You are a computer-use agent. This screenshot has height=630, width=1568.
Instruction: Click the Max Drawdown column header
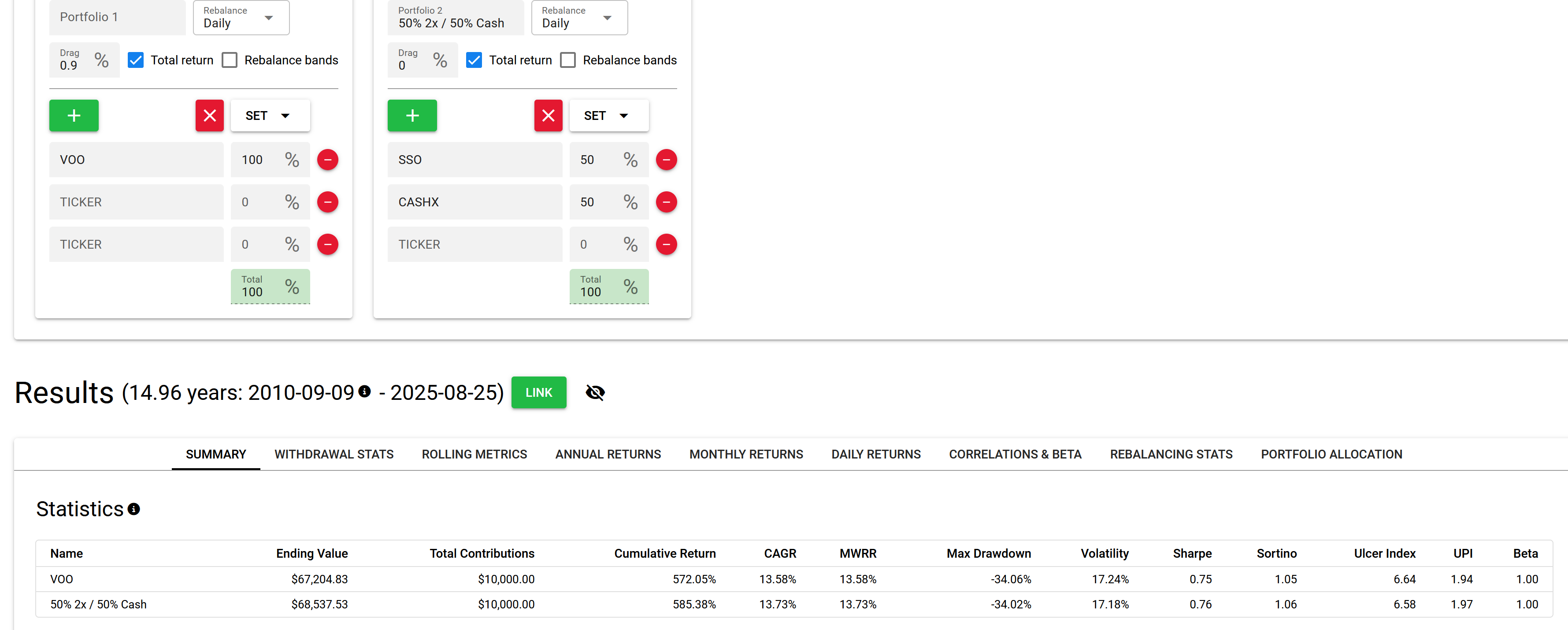point(989,553)
